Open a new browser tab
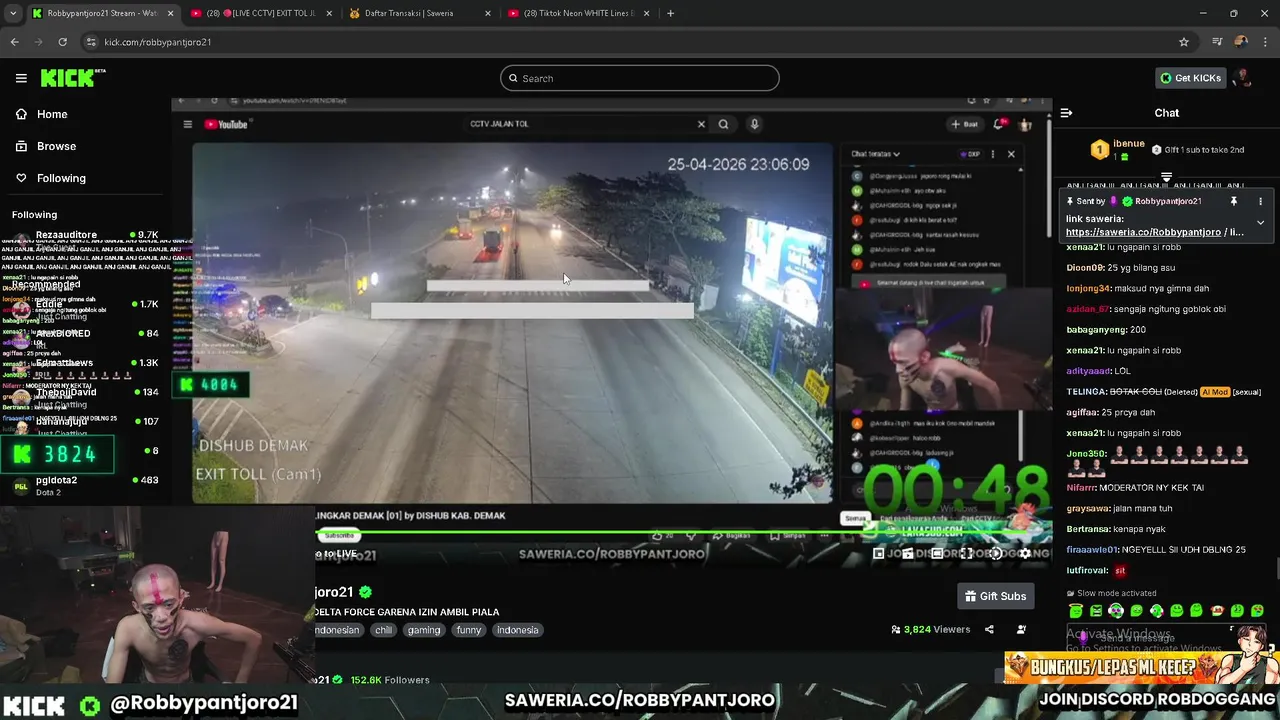 point(670,13)
